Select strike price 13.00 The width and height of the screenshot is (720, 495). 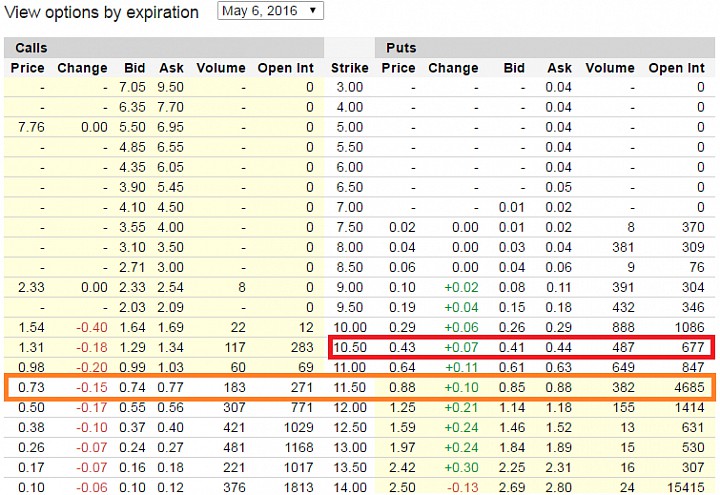pos(349,448)
